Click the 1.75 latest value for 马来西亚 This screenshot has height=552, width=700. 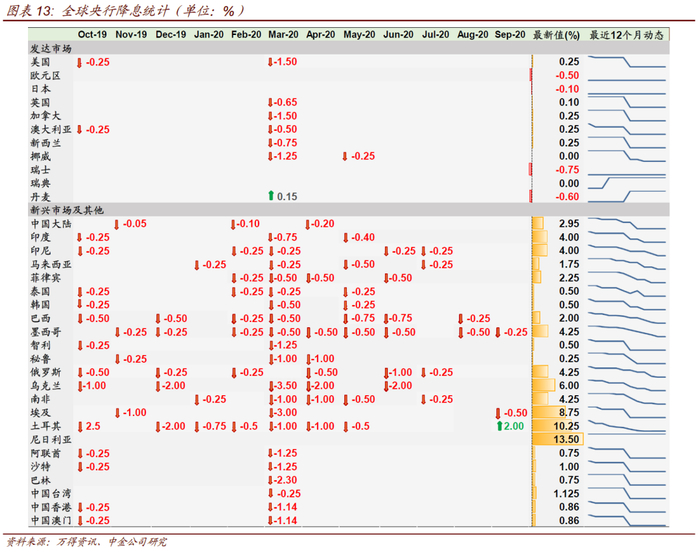(569, 264)
